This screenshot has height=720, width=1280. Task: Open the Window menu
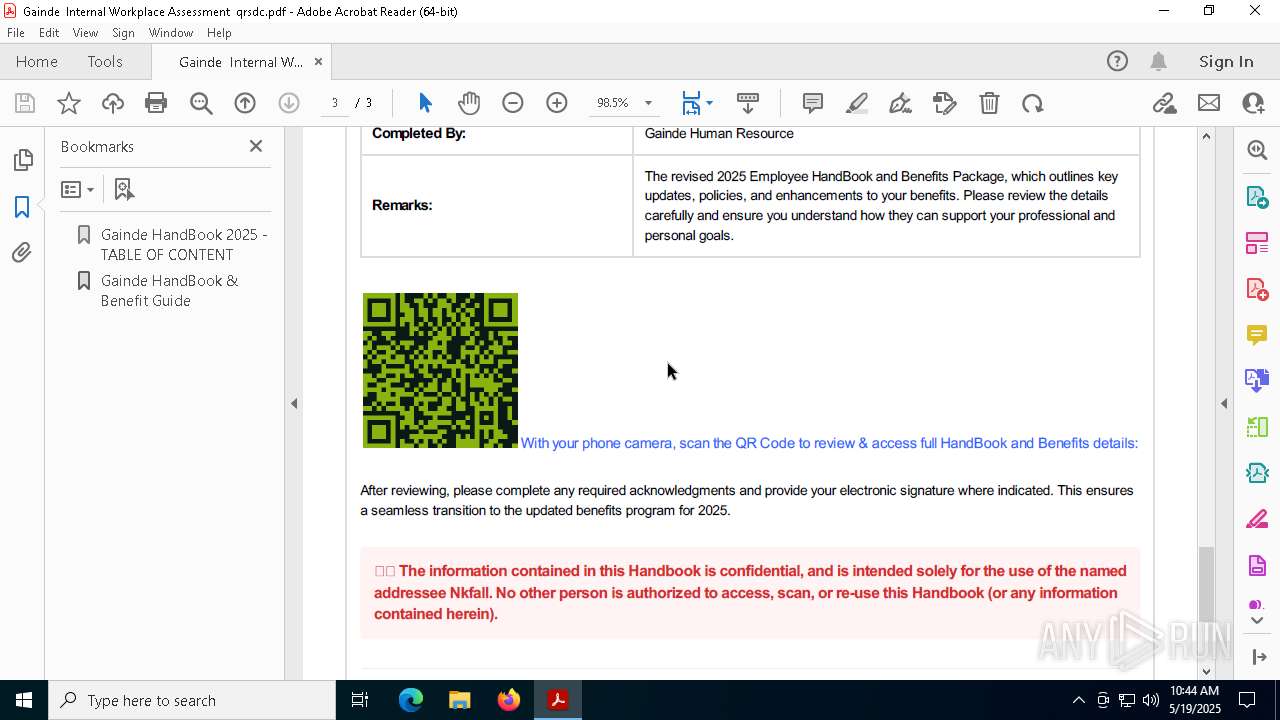point(171,33)
